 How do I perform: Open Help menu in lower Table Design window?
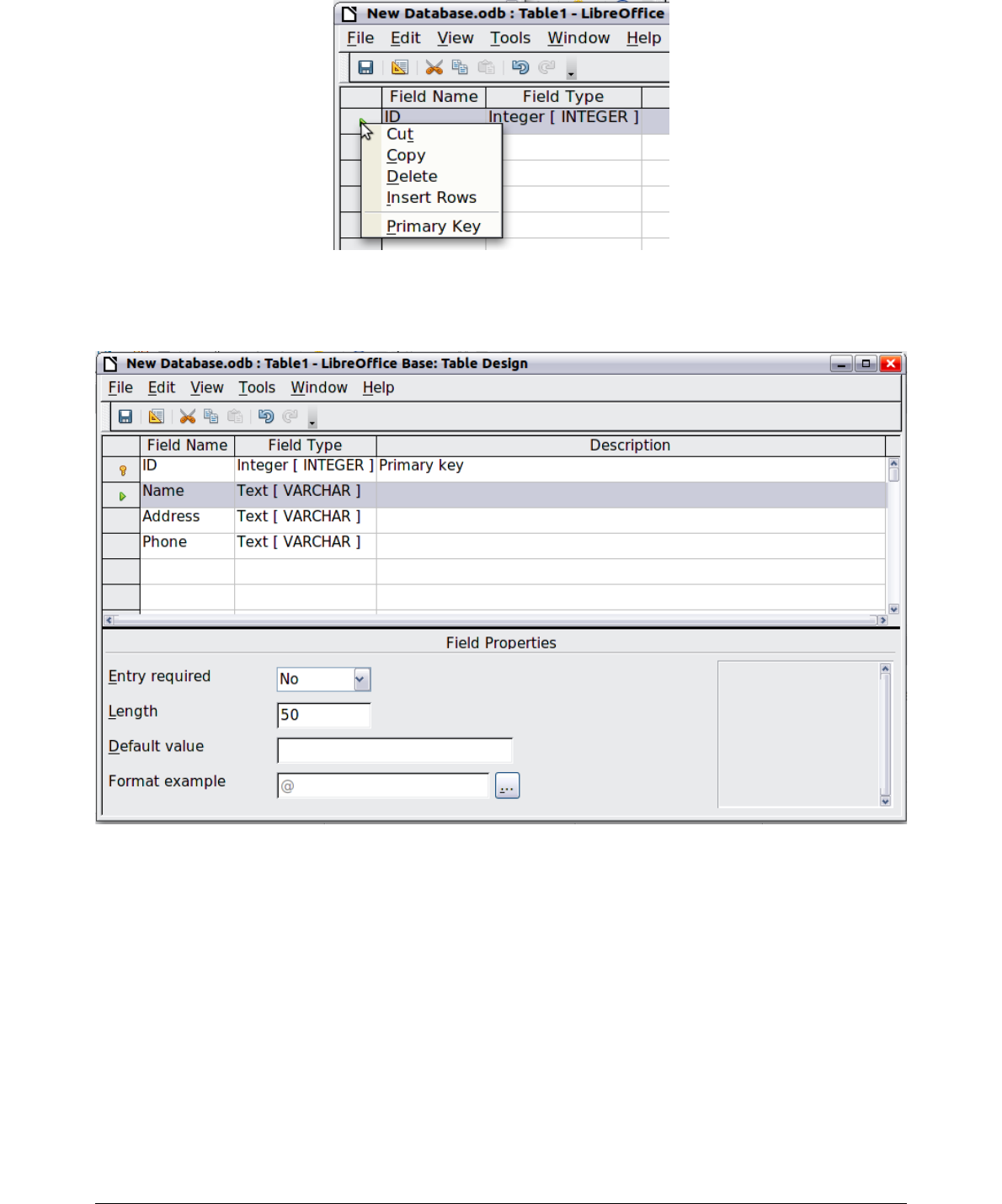[x=379, y=387]
